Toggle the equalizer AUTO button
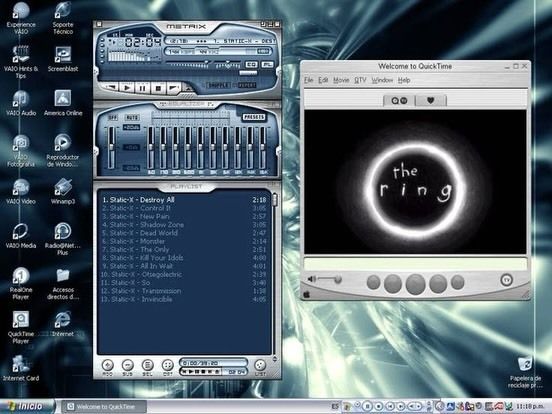Image resolution: width=552 pixels, height=414 pixels. click(x=132, y=117)
